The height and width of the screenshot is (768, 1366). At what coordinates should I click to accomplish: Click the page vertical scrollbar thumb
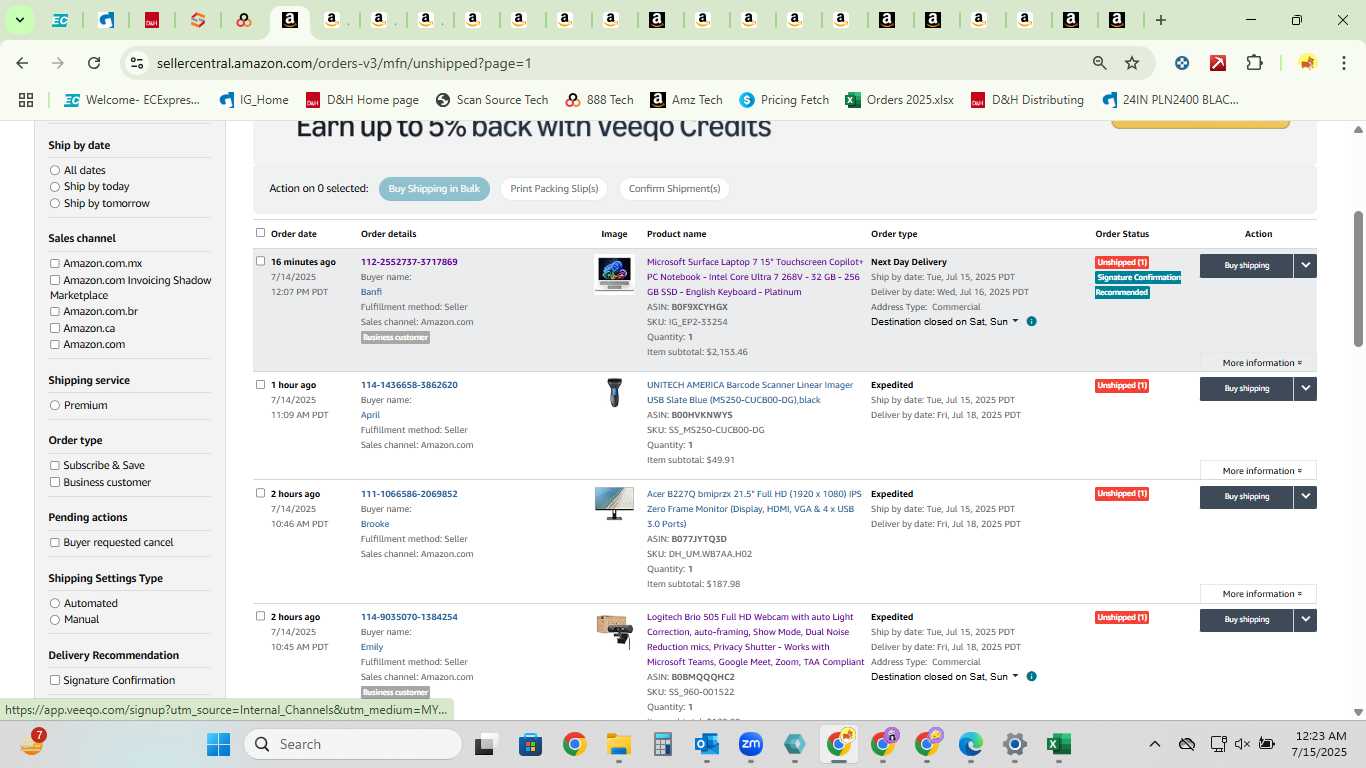coord(1358,279)
